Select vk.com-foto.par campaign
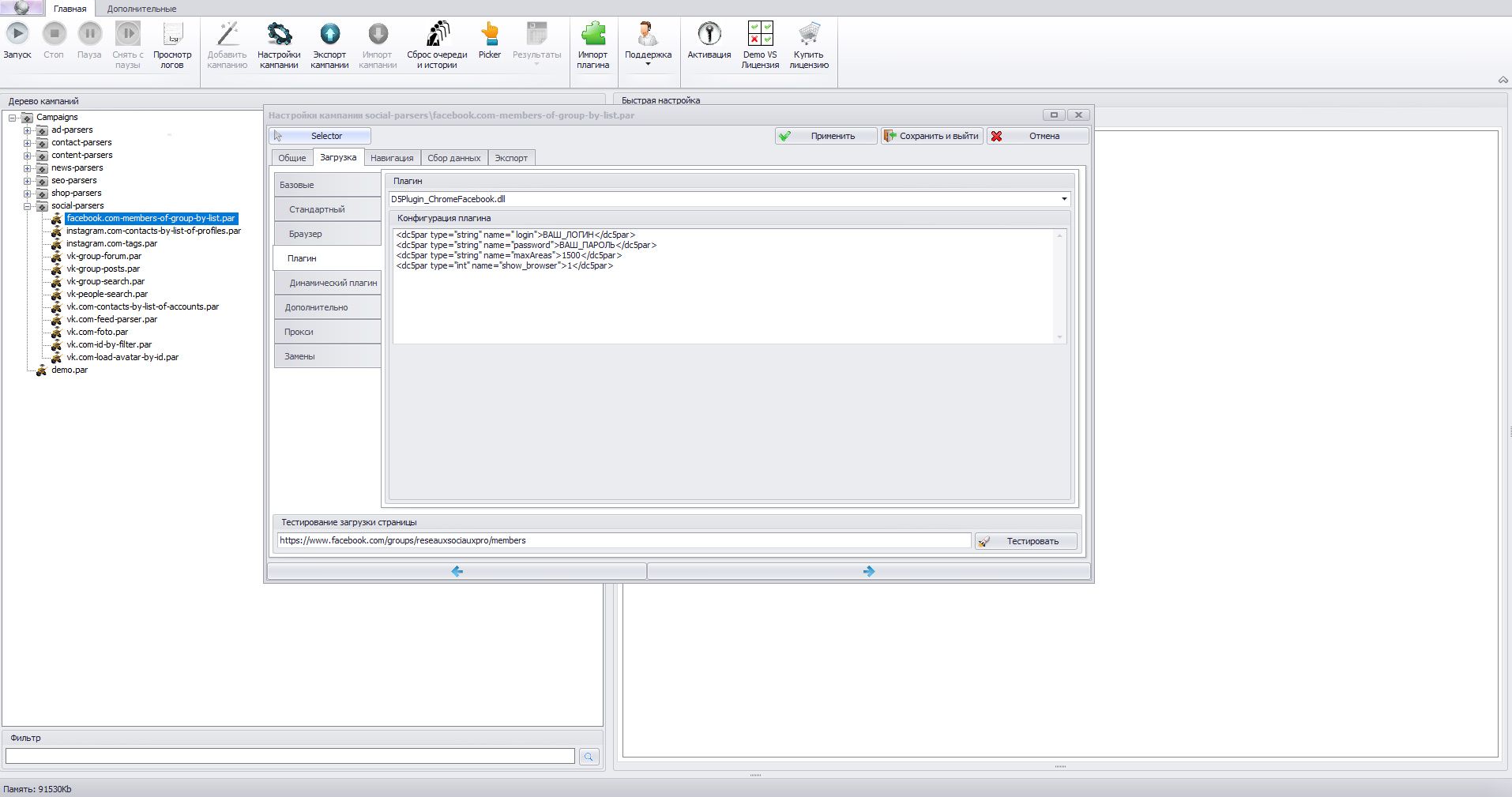 (97, 332)
